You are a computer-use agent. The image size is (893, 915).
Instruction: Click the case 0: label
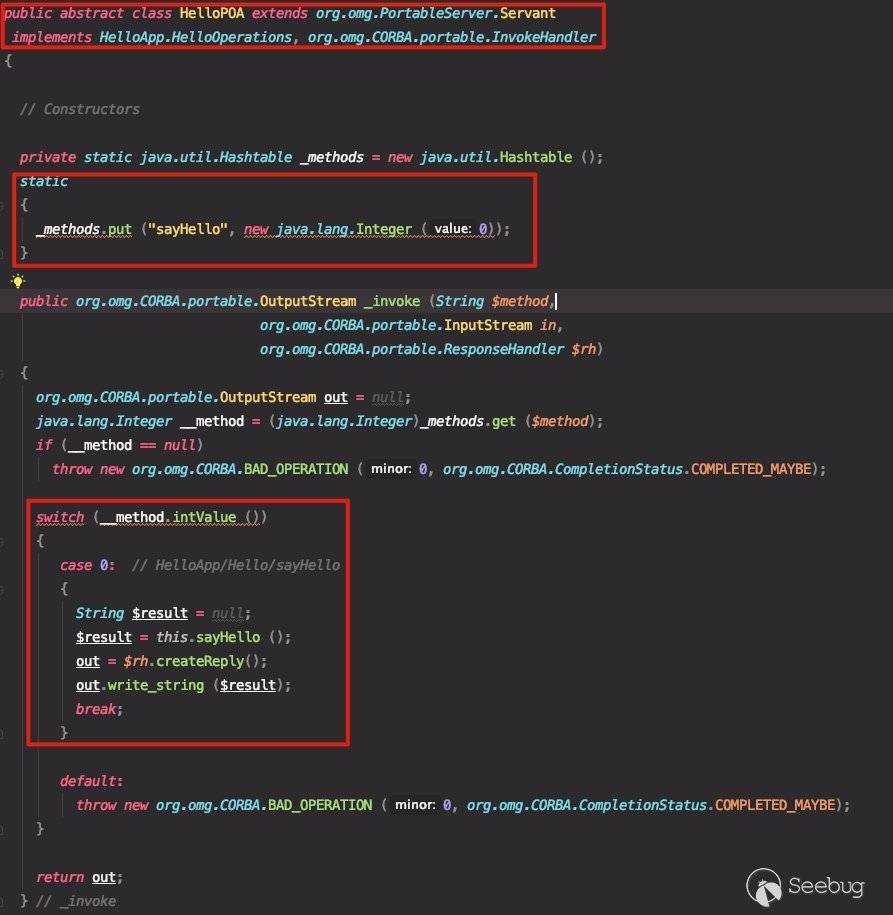click(x=88, y=565)
